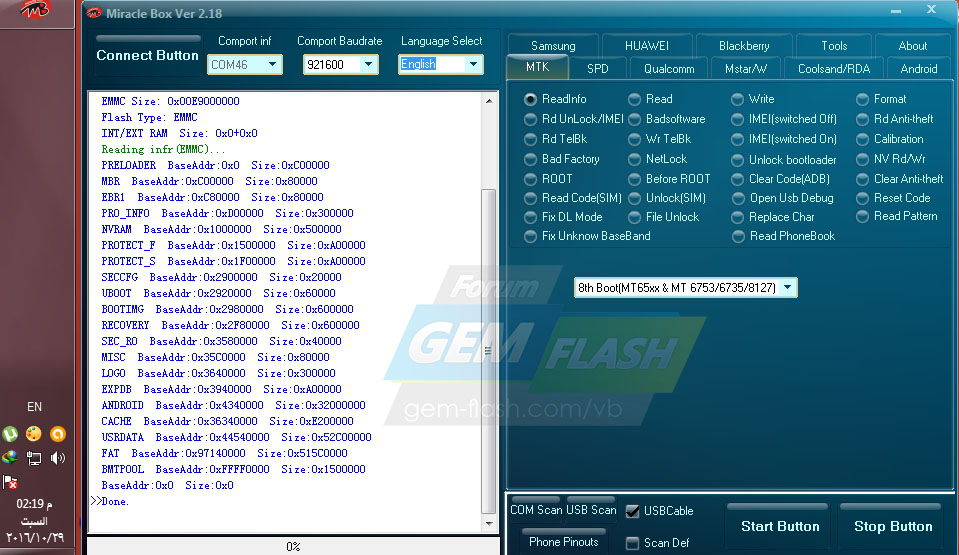Click the colorful face tray icon
This screenshot has width=959, height=555.
click(34, 434)
